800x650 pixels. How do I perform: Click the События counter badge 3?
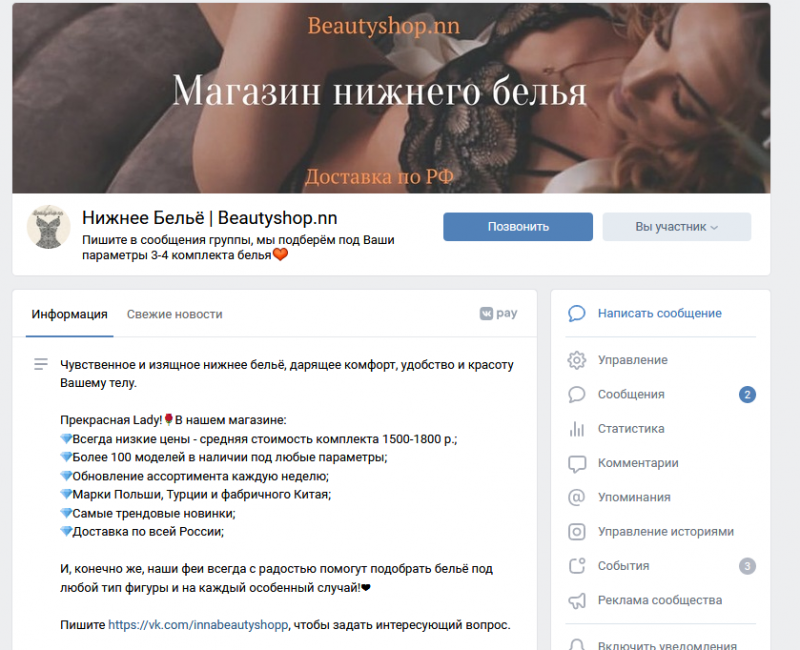pos(747,566)
